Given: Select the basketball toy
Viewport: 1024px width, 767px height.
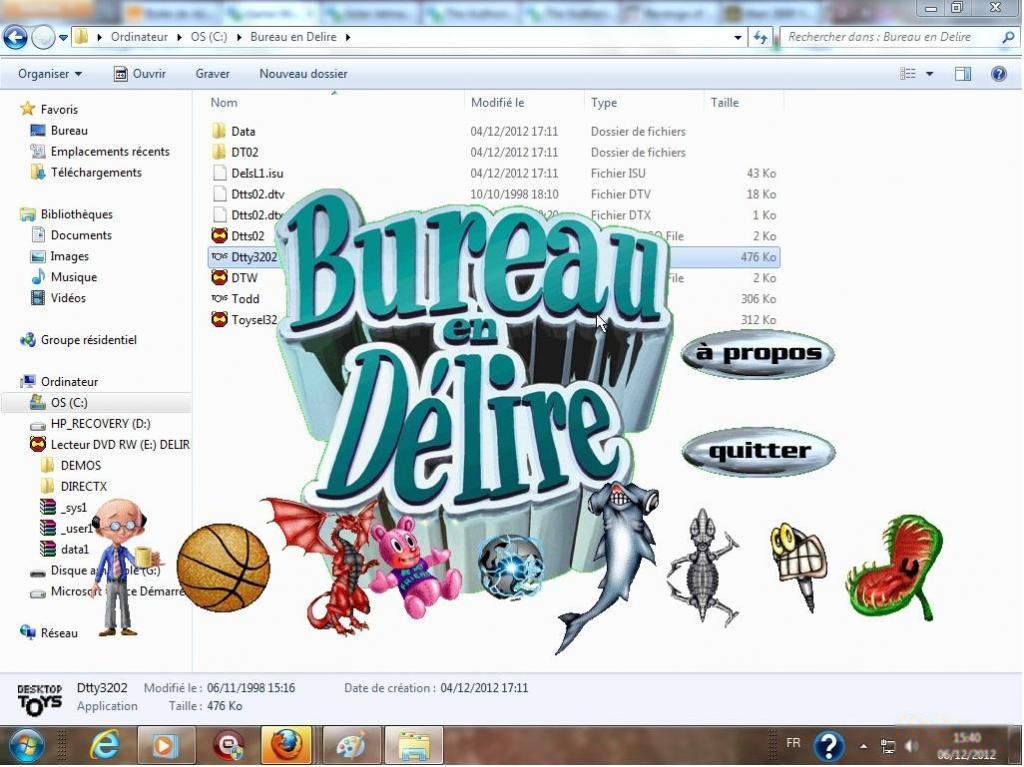Looking at the screenshot, I should pos(223,568).
